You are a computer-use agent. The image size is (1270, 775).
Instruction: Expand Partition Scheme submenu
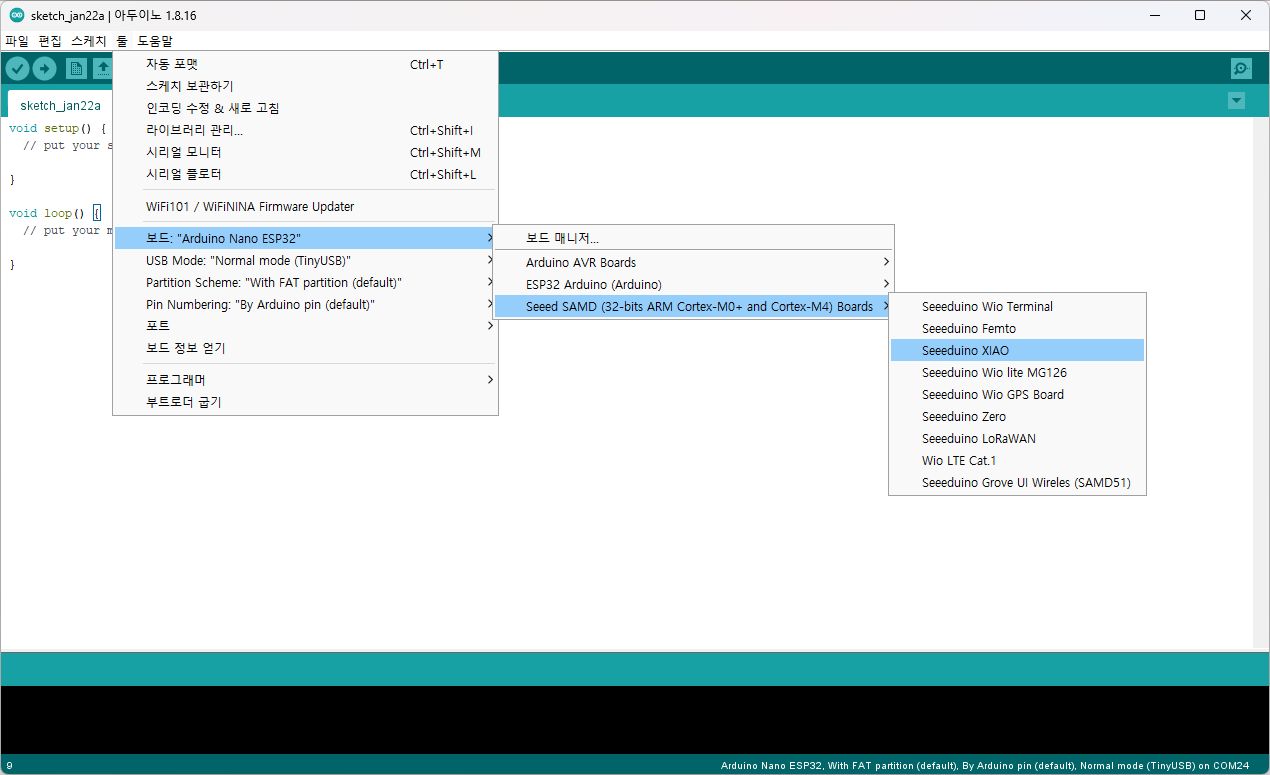pos(305,282)
